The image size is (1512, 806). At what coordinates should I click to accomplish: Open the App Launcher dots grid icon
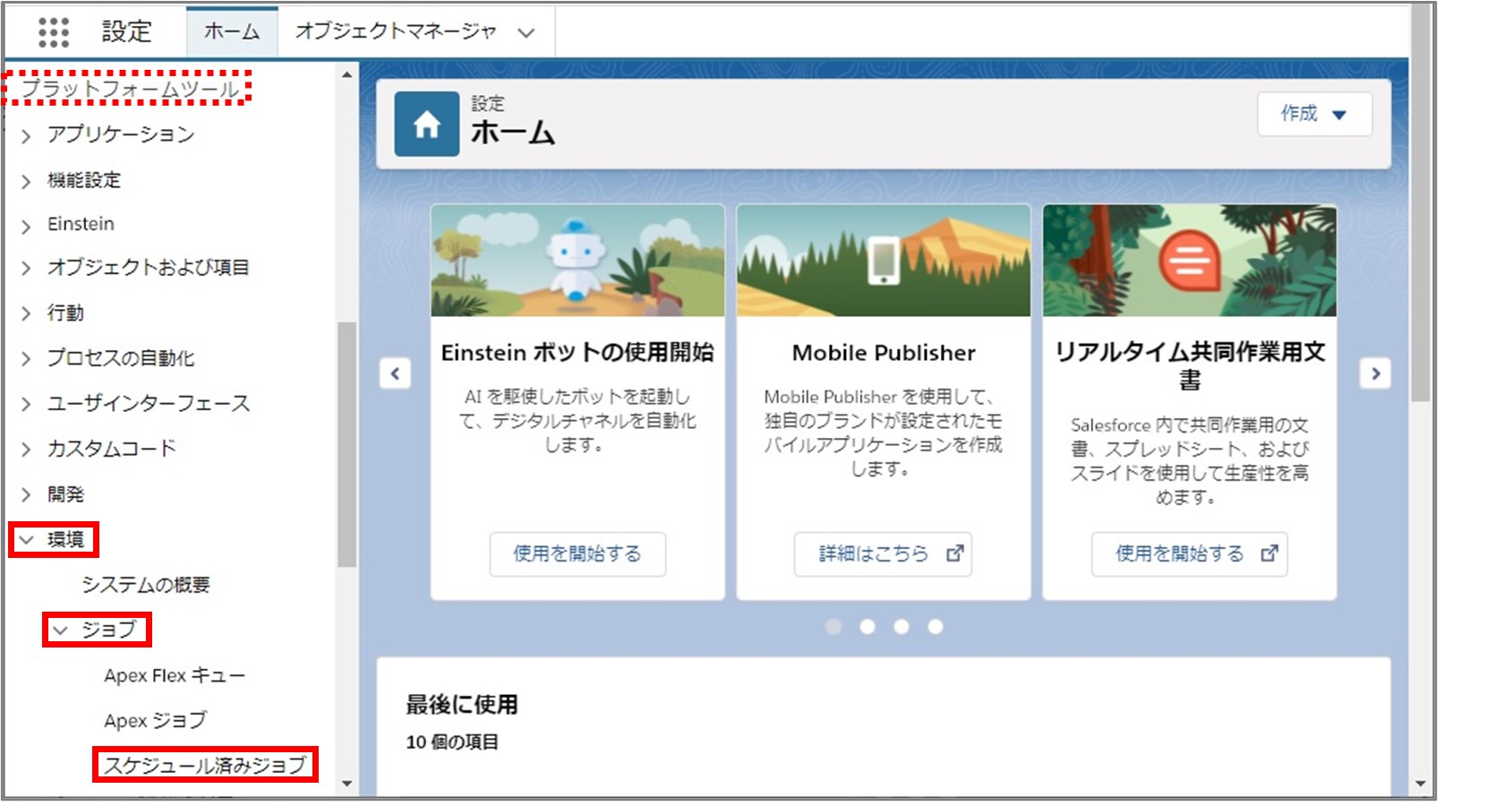[x=54, y=31]
